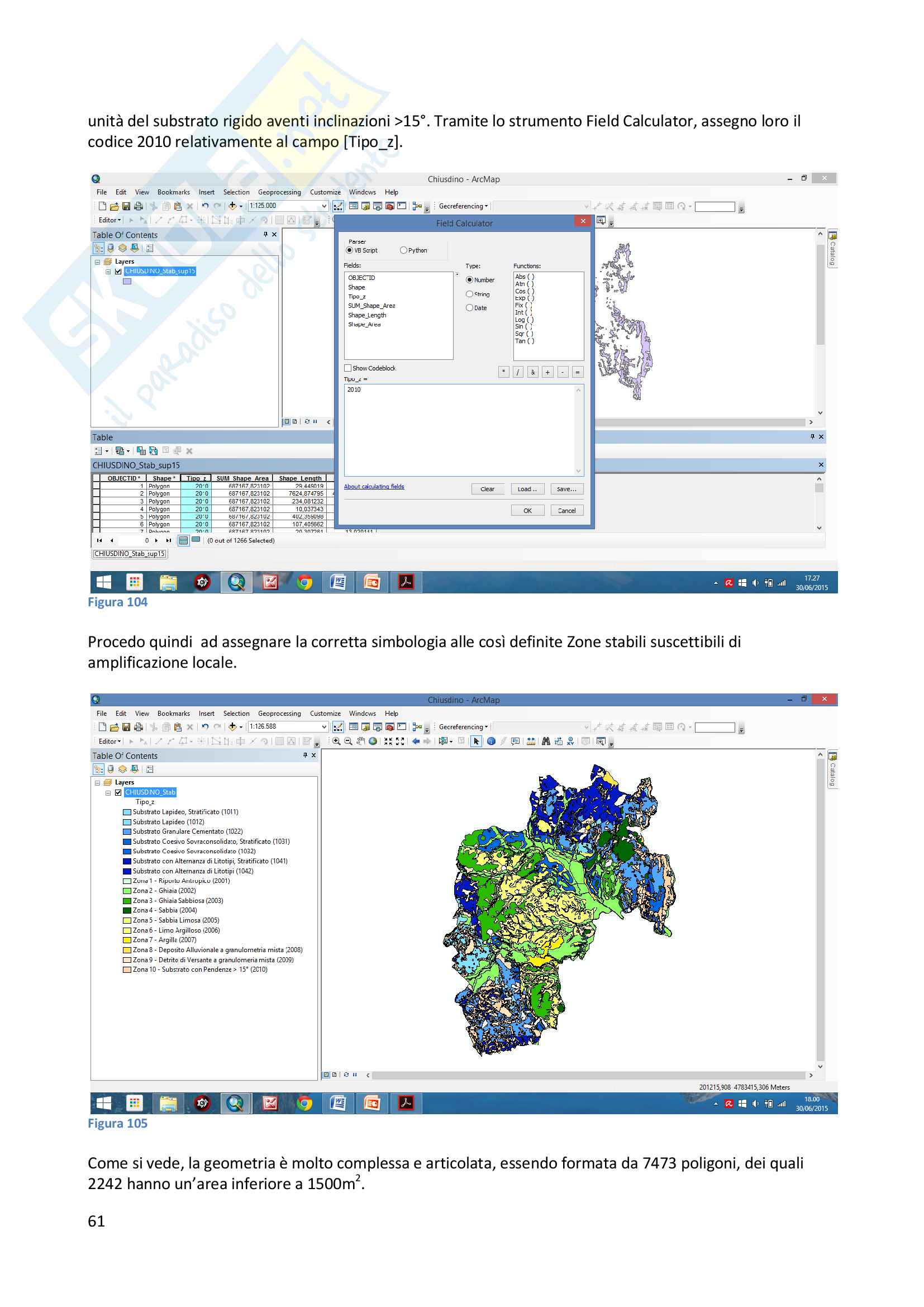Switch parser to Python

(x=403, y=250)
